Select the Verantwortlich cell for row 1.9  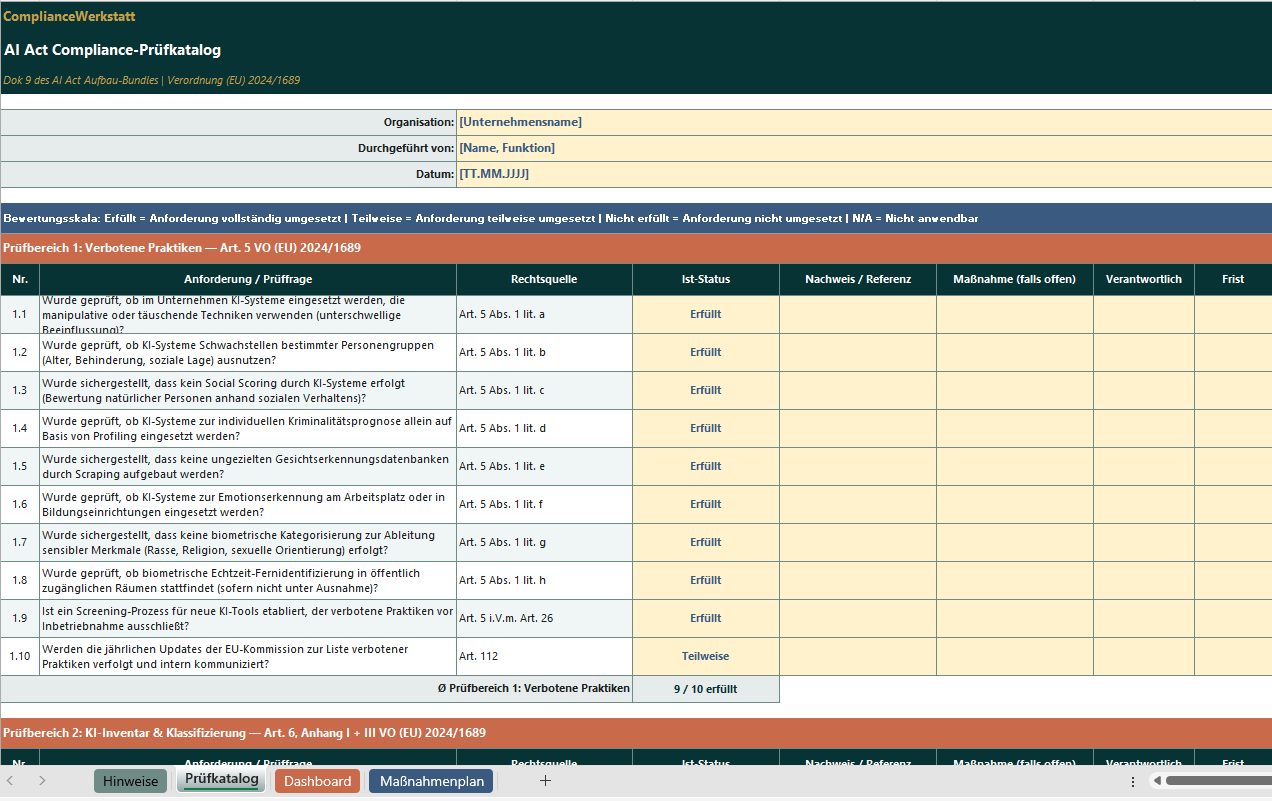click(1144, 618)
